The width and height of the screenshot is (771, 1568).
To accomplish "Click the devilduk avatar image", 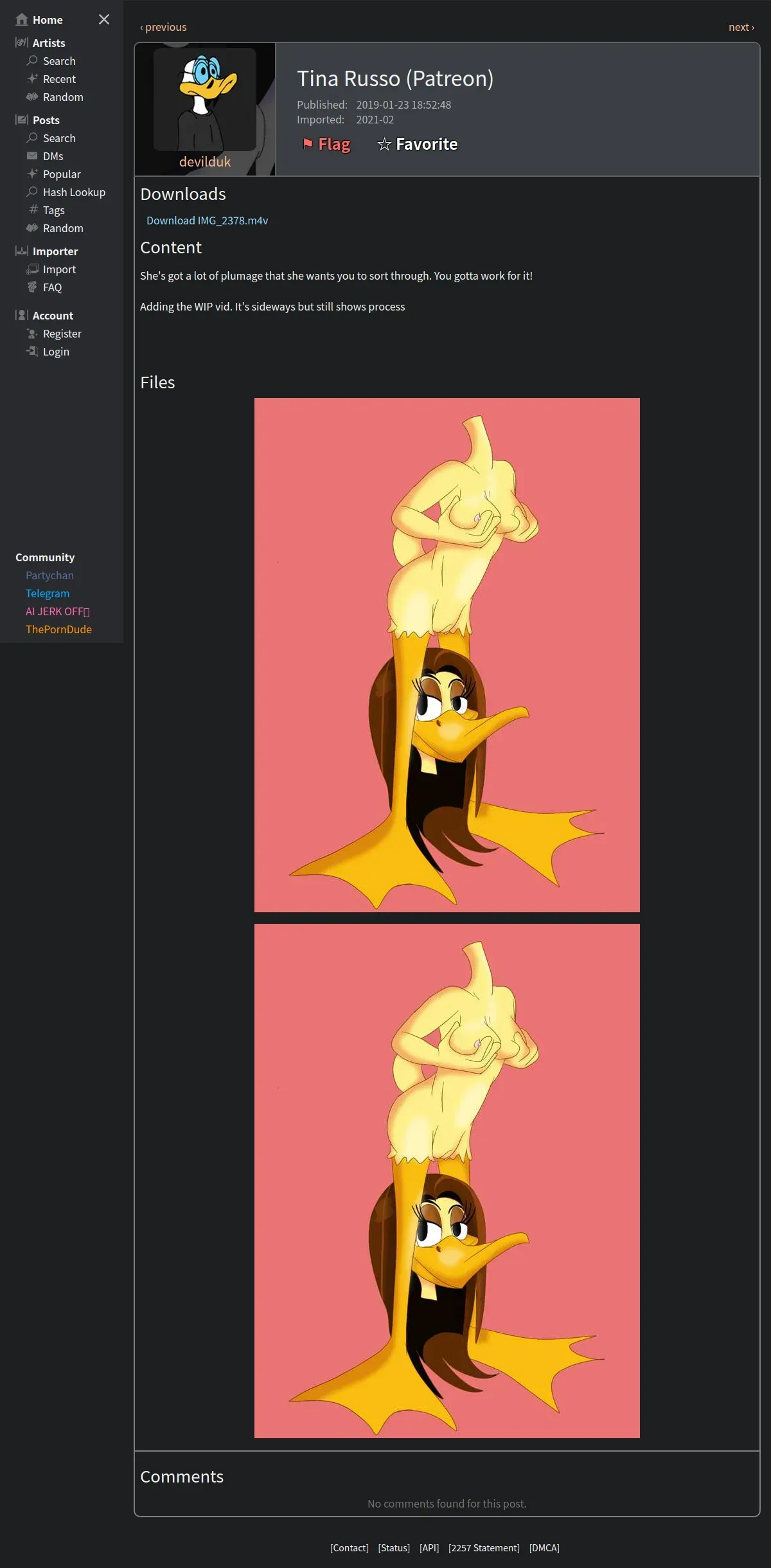I will (x=205, y=100).
